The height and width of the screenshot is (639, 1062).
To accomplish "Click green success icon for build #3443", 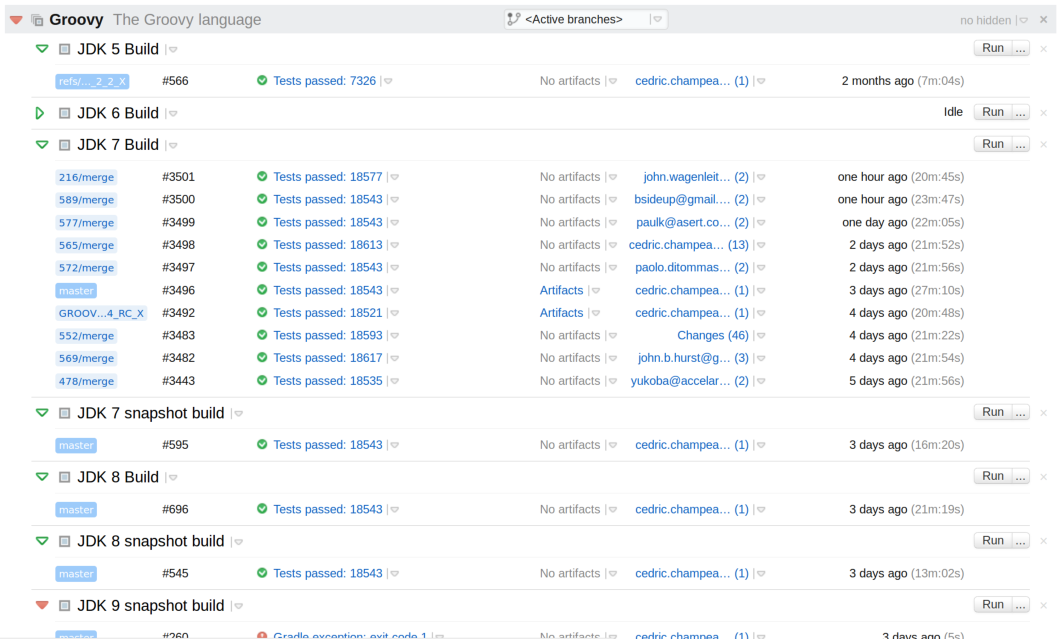I will pyautogui.click(x=262, y=380).
